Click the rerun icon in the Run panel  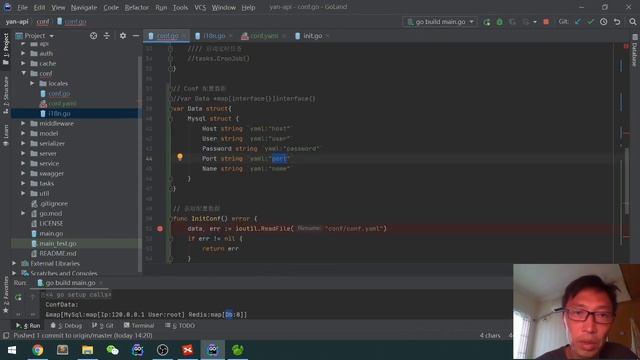coord(18,297)
